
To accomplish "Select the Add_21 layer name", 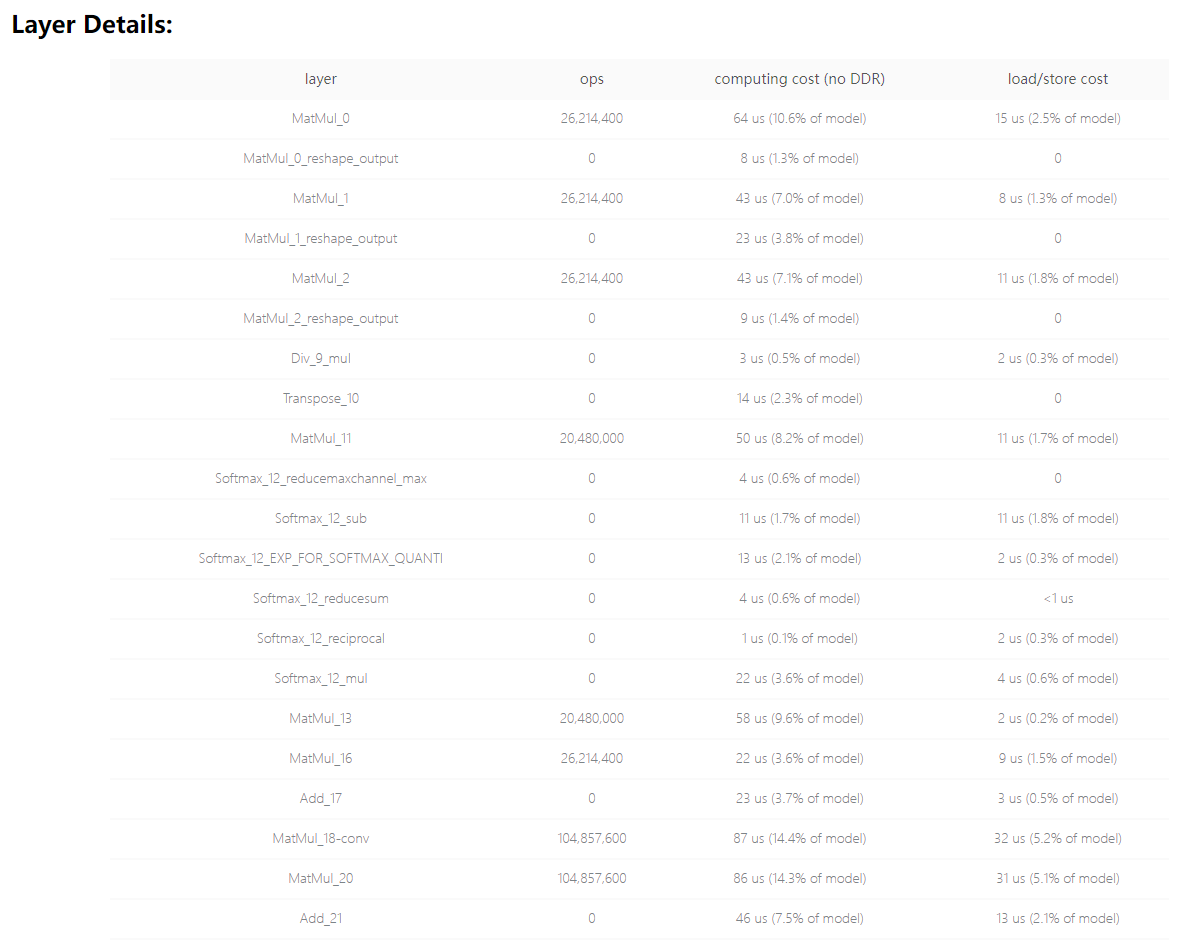I will click(321, 918).
